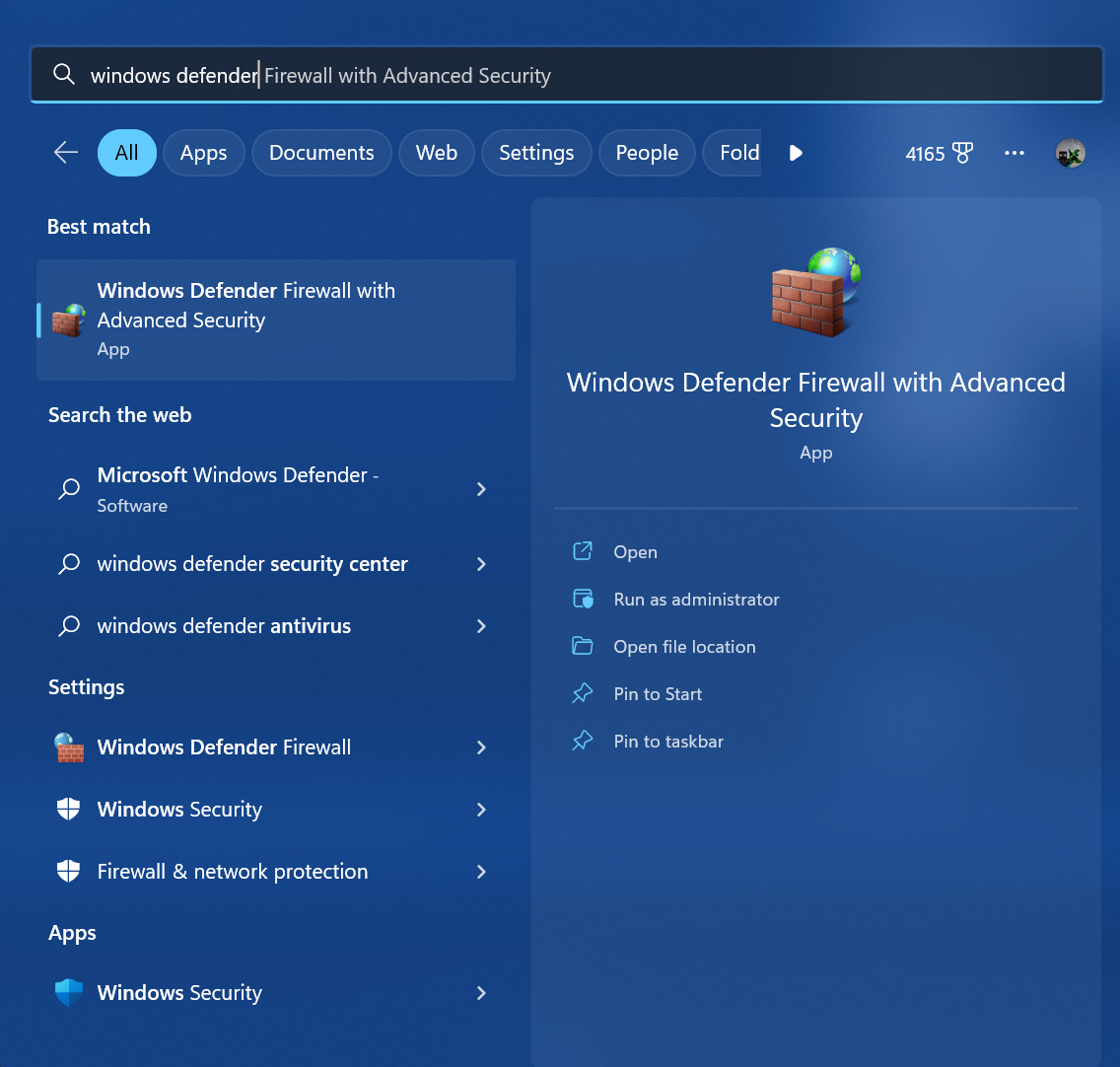Open the user profile avatar
This screenshot has width=1120, height=1067.
click(1070, 153)
